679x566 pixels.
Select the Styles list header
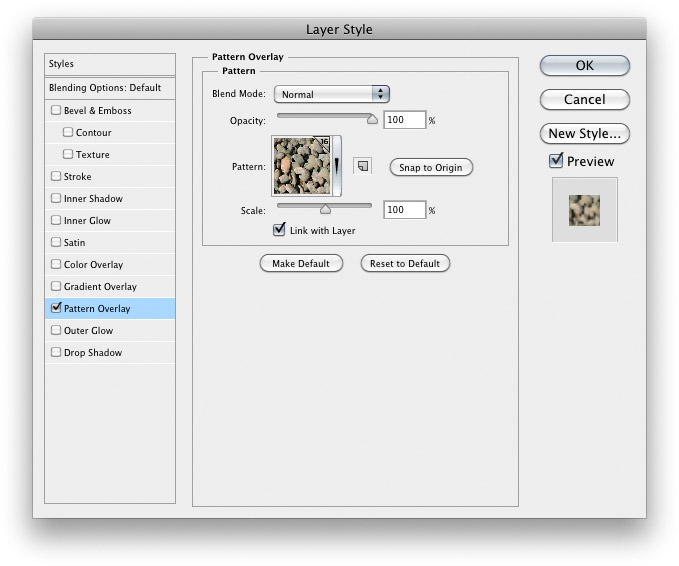pyautogui.click(x=110, y=64)
